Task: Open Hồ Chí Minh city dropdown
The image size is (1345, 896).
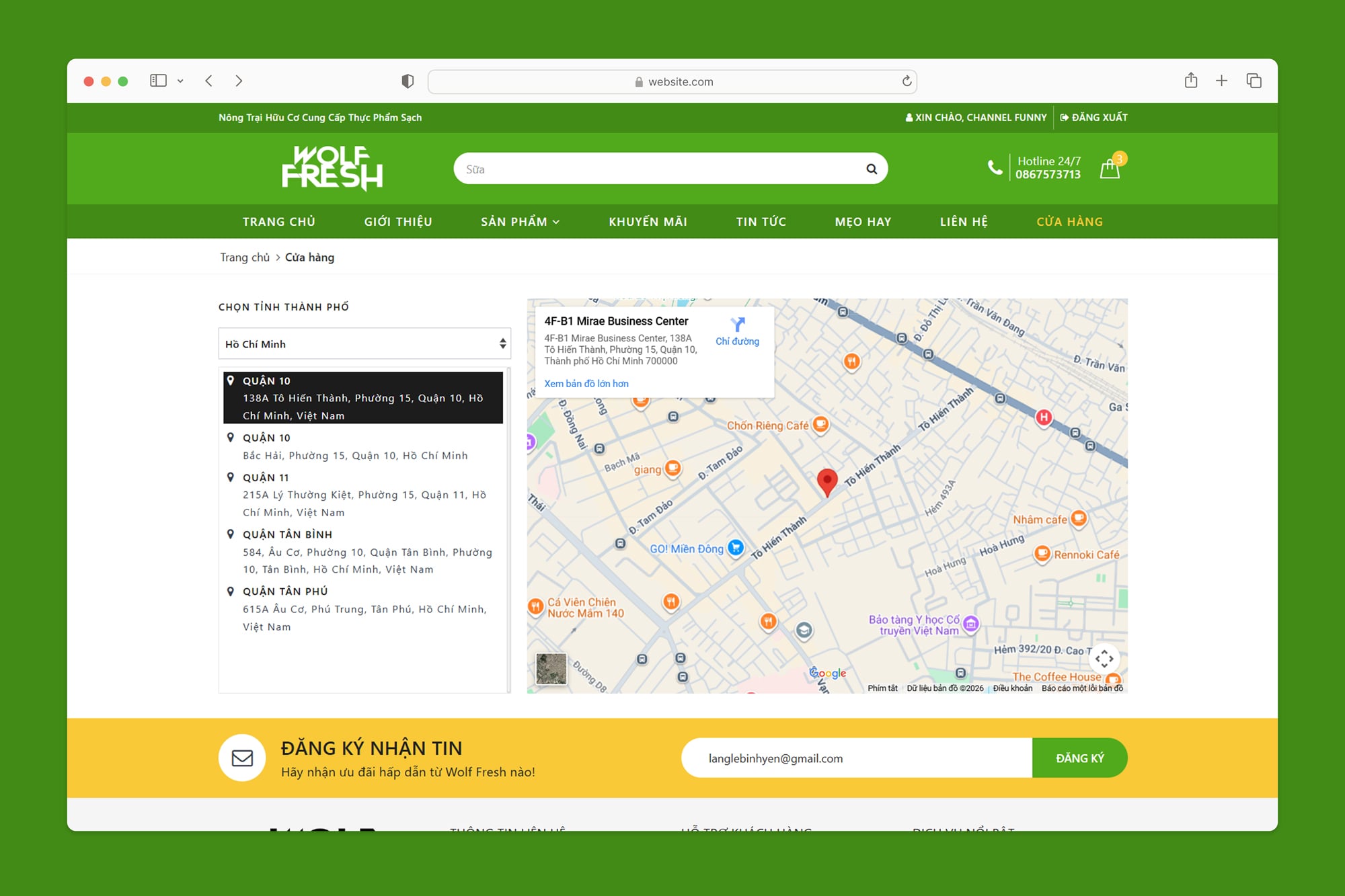Action: tap(364, 343)
